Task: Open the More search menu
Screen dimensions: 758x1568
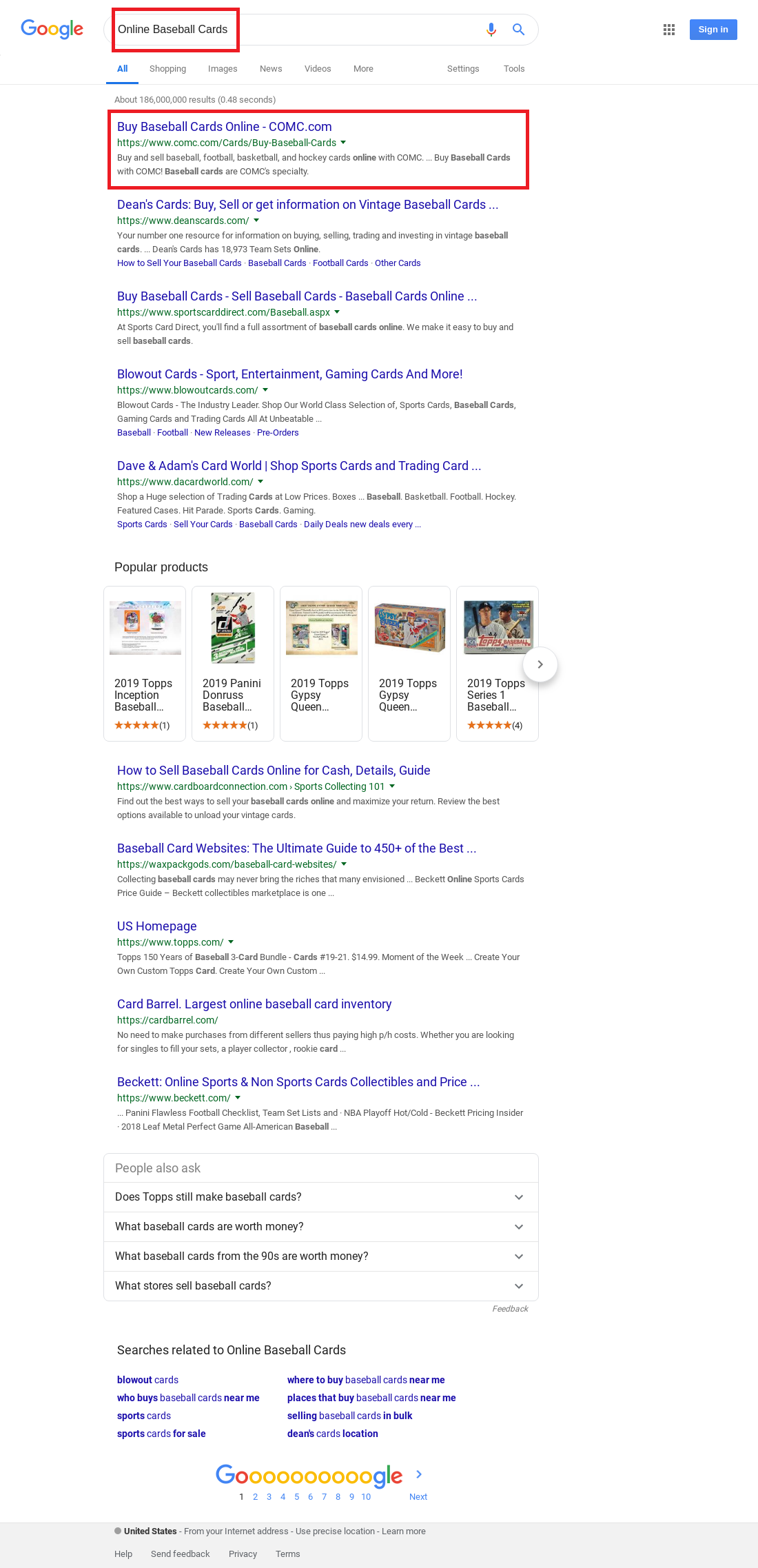Action: click(x=363, y=69)
